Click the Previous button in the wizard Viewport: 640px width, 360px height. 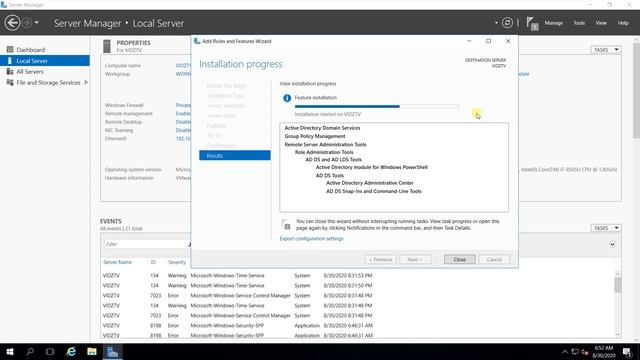[380, 259]
